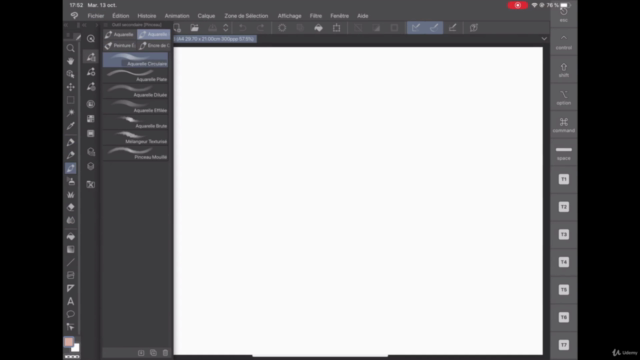Click the Redo arrow
This screenshot has width=640, height=360.
point(260,28)
